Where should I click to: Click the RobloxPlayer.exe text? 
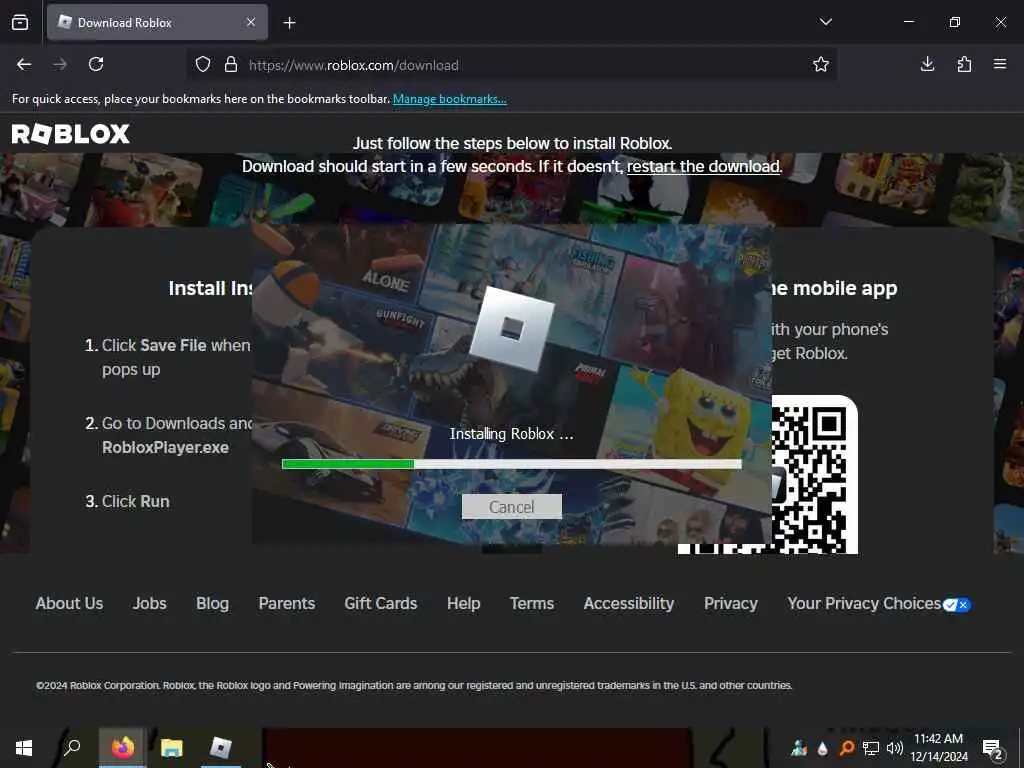165,447
